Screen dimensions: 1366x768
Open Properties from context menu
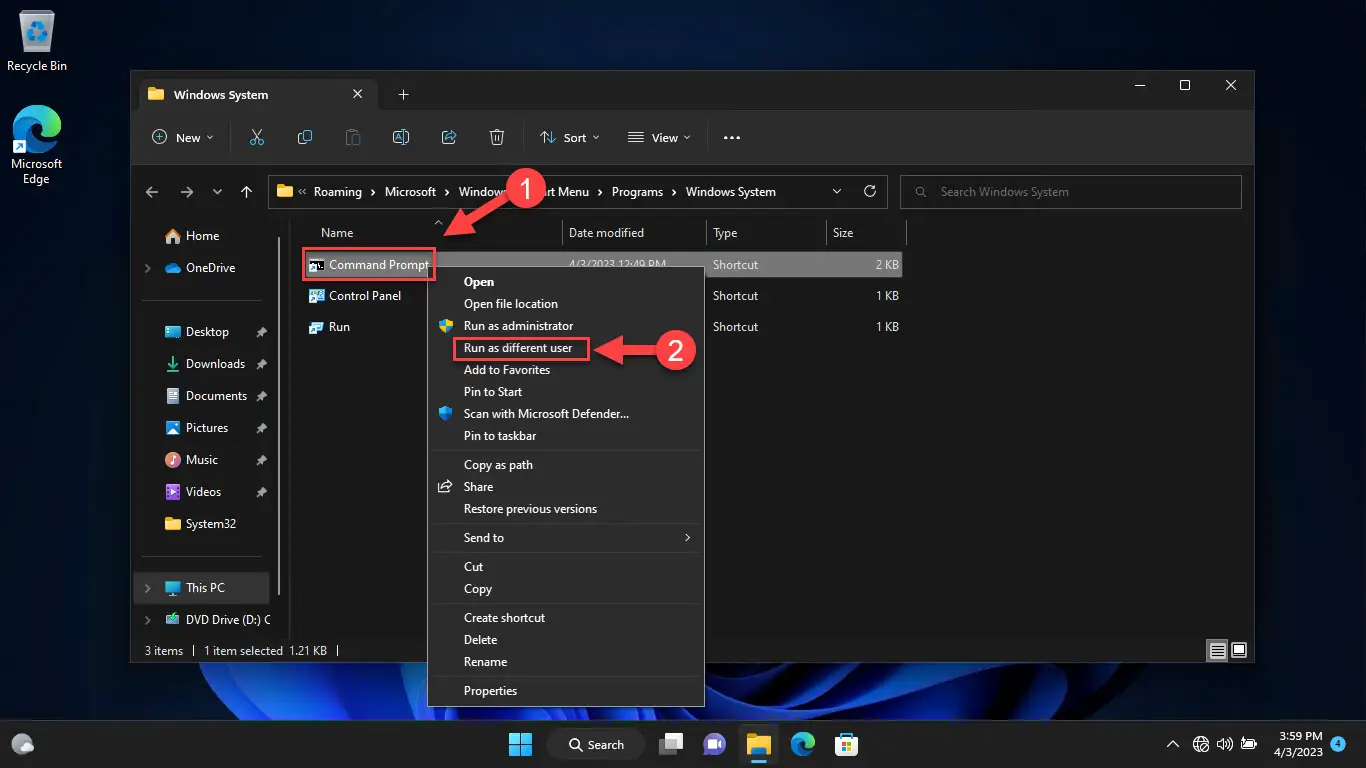click(565, 691)
